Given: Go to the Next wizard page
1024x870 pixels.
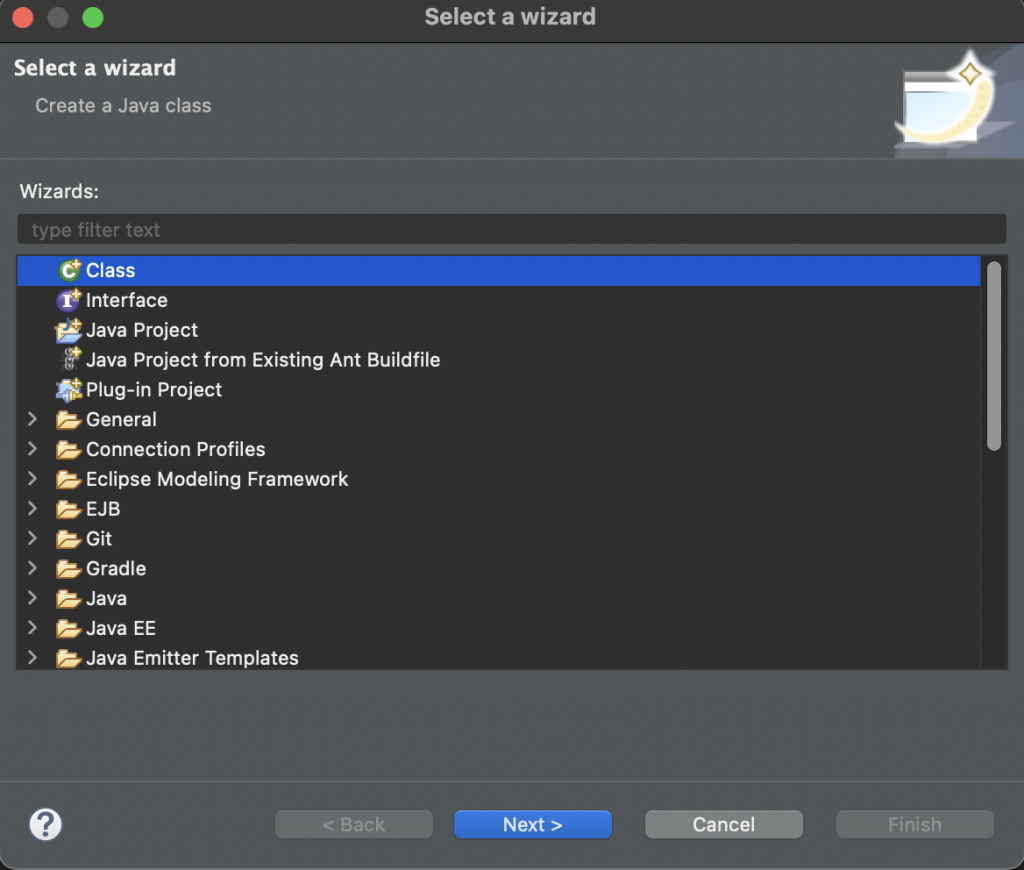Looking at the screenshot, I should click(x=533, y=824).
